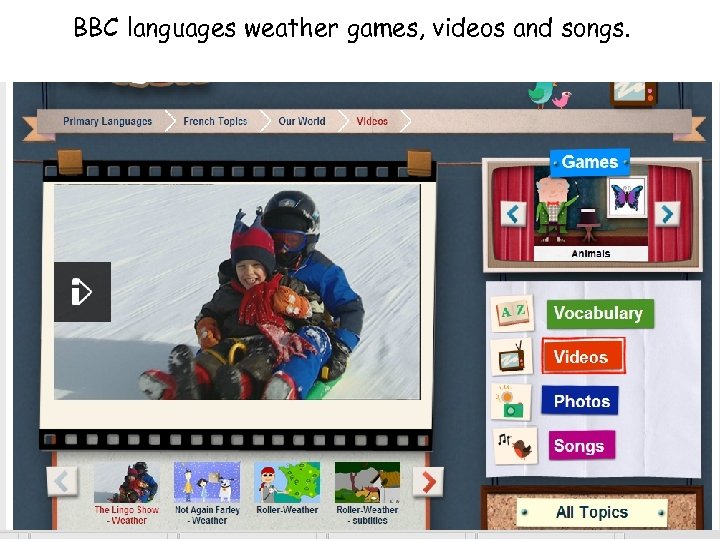Go to Our World breadcrumb
Screen dimensions: 720x540
[302, 121]
